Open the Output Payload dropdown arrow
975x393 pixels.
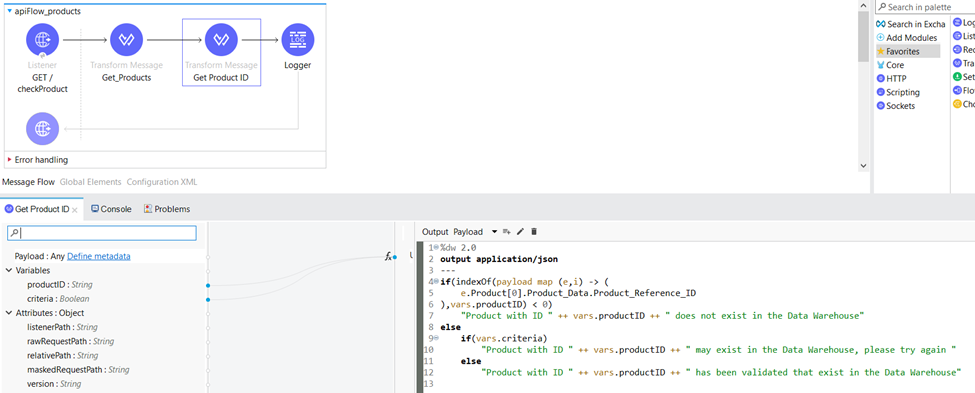494,231
